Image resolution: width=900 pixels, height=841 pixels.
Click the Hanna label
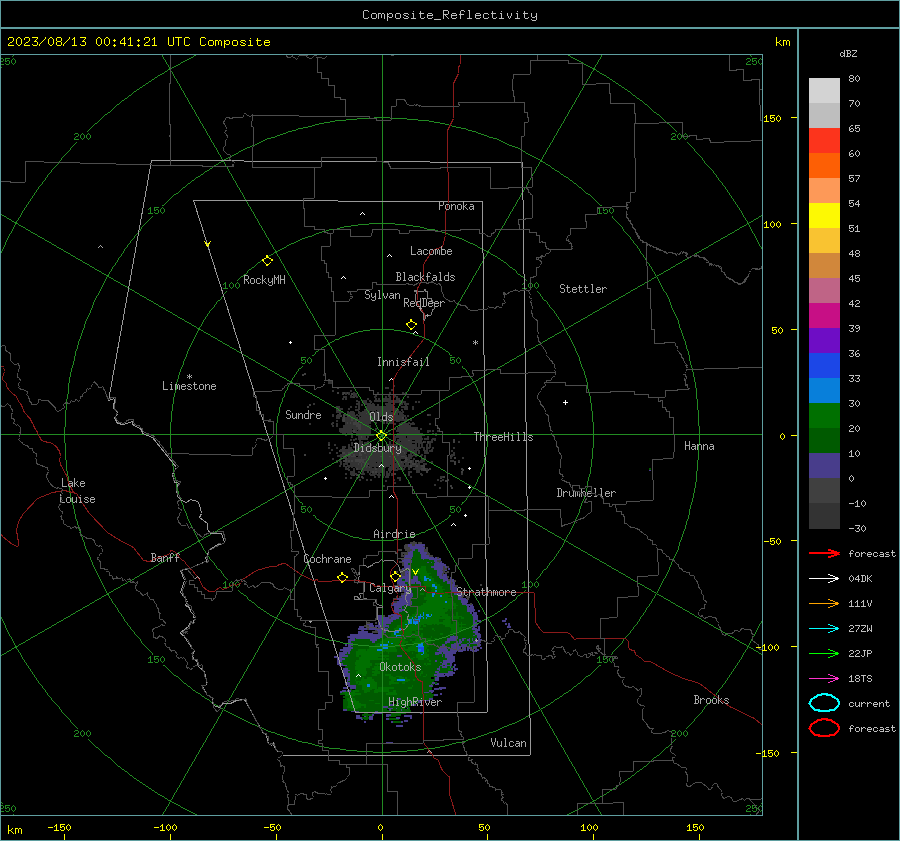tap(699, 446)
